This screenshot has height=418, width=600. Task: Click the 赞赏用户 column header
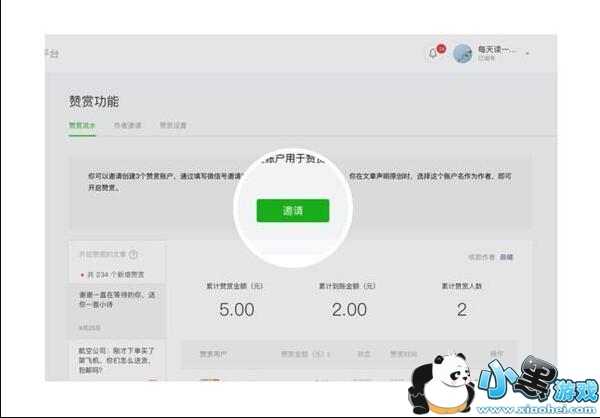point(213,354)
